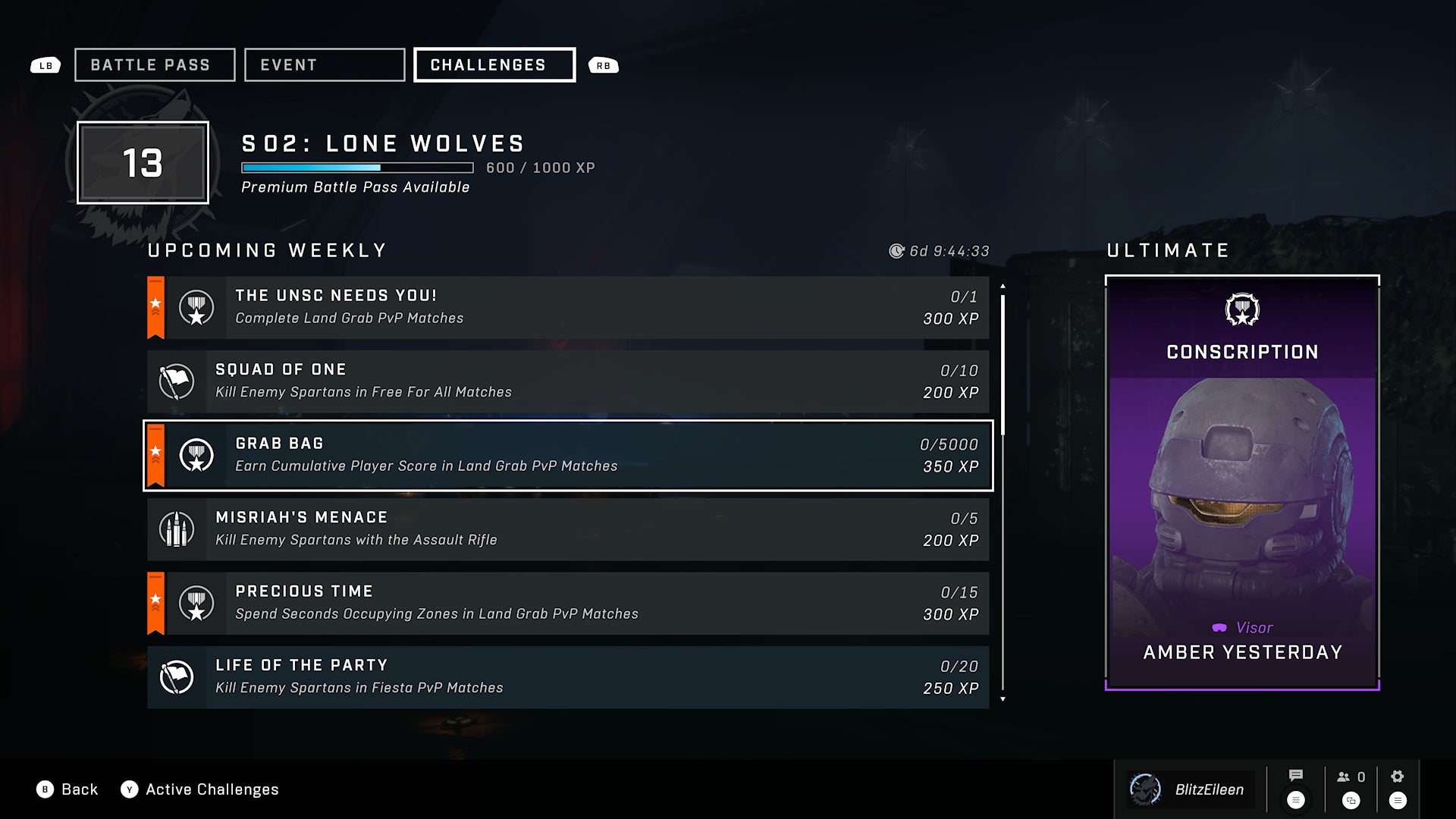
Task: Open the friends list people icon
Action: pos(1344,777)
